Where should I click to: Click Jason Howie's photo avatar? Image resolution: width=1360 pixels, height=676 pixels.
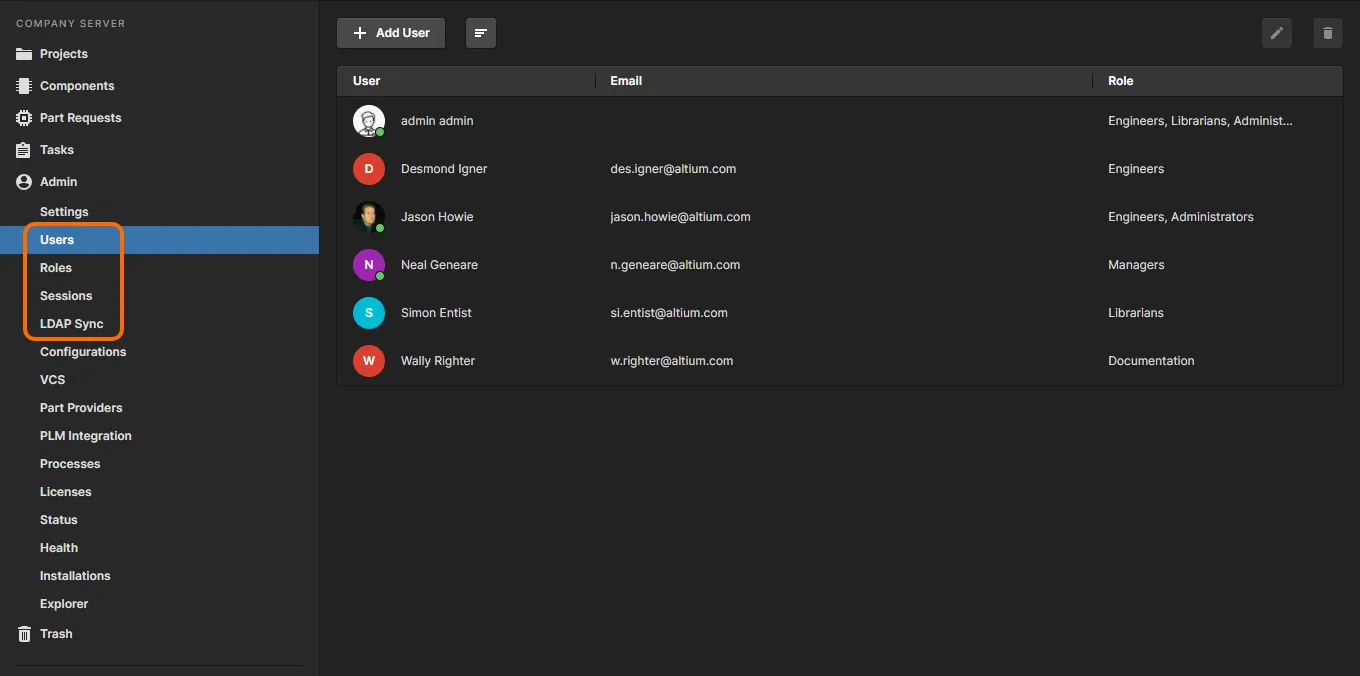[369, 217]
